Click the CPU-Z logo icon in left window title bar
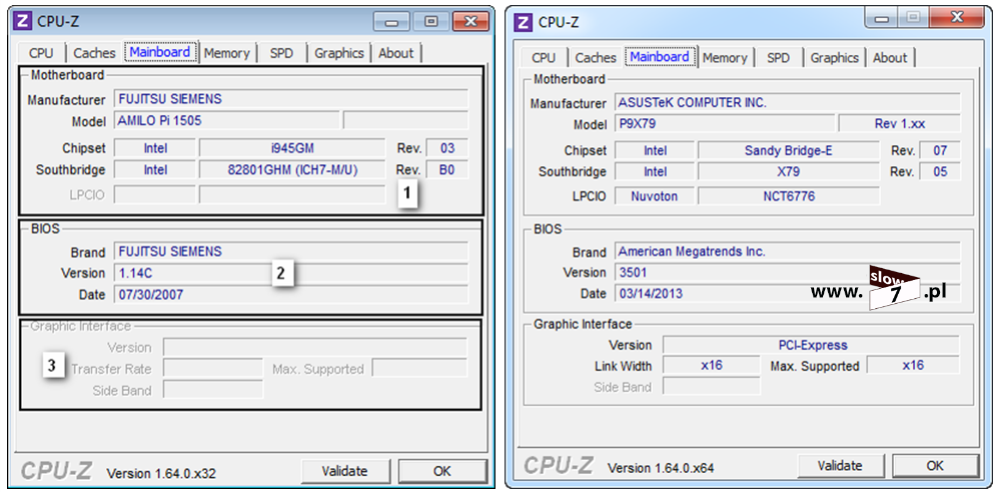Viewport: 998px width, 492px height. click(x=23, y=21)
